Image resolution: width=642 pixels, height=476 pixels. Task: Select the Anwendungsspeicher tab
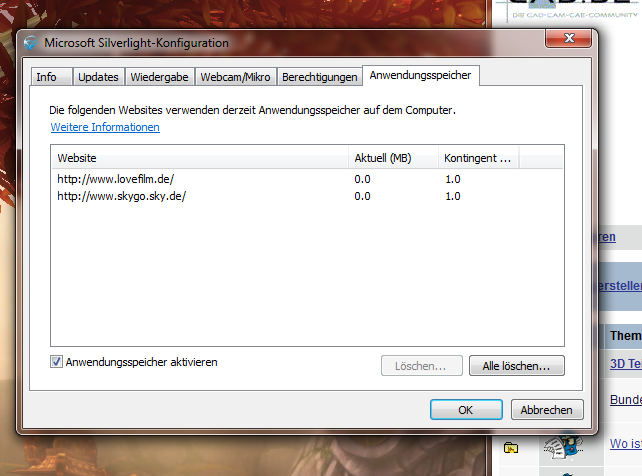click(420, 75)
